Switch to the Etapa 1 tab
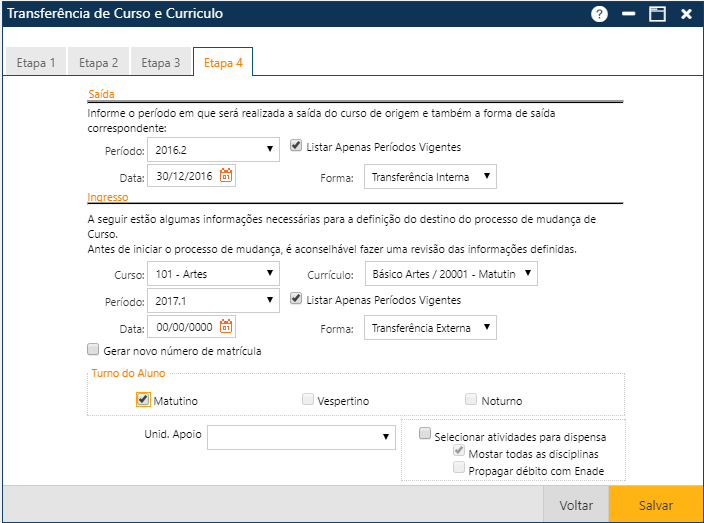Image resolution: width=704 pixels, height=523 pixels. pos(36,62)
